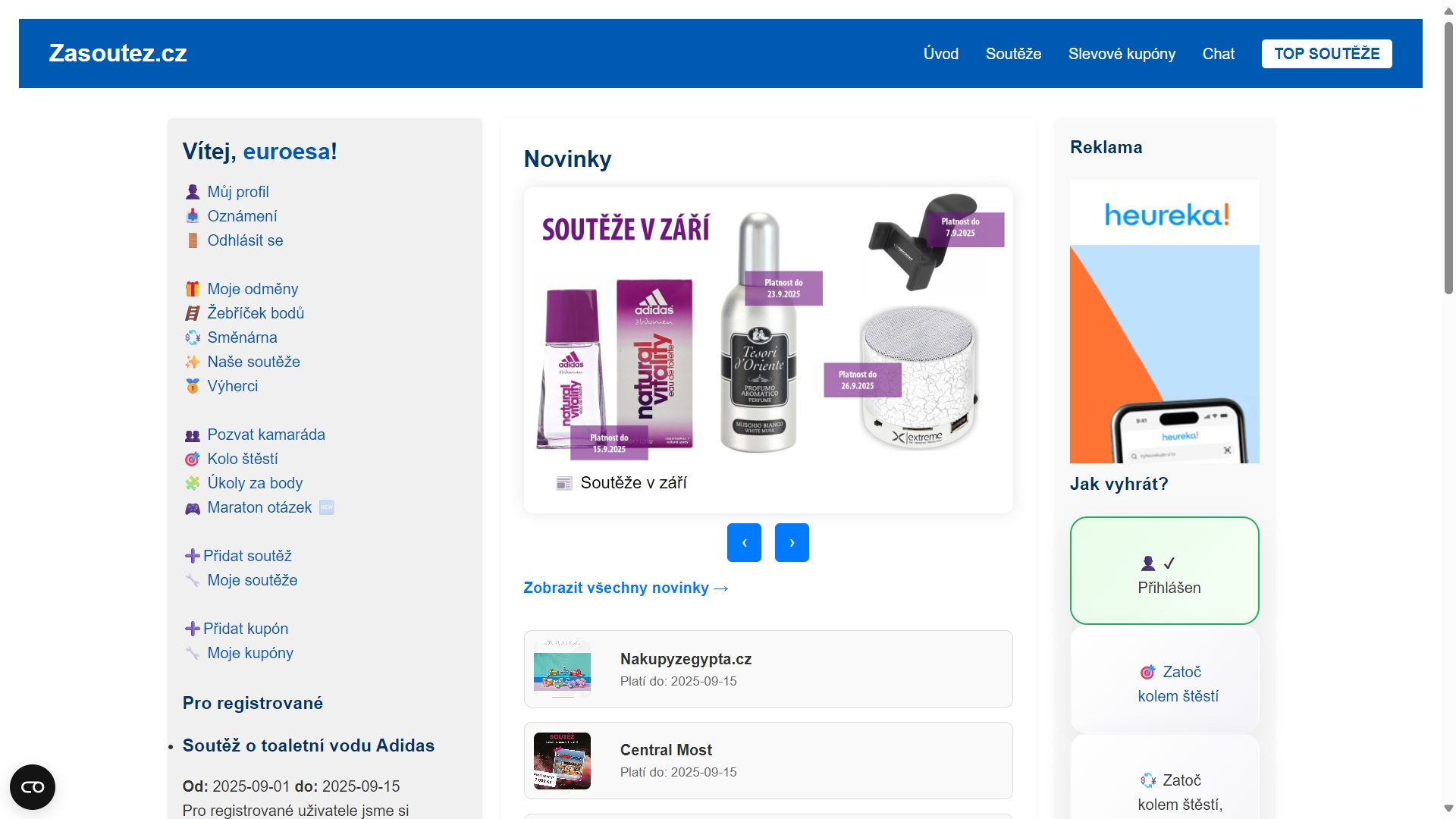This screenshot has height=819, width=1456.
Task: Open Soutěže in the top navigation
Action: click(1013, 54)
